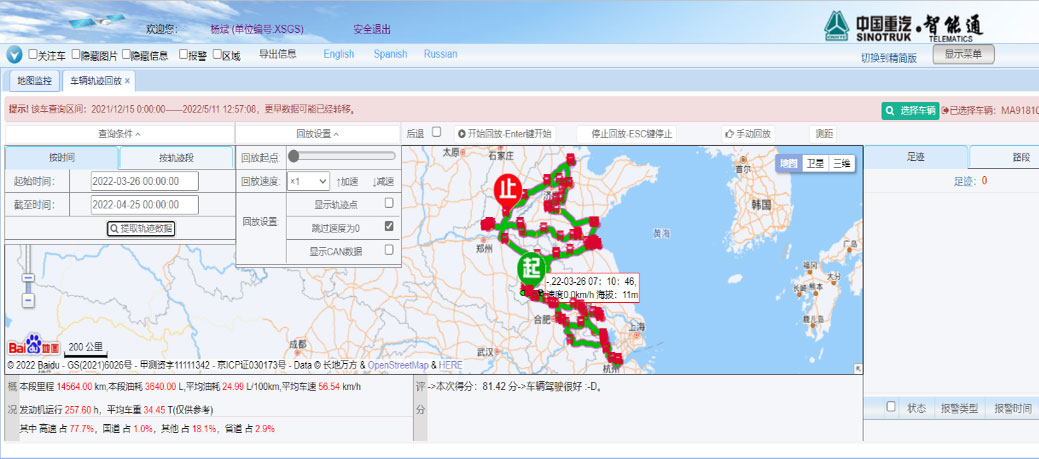
Task: Enable the 后退 checkbox
Action: (436, 132)
